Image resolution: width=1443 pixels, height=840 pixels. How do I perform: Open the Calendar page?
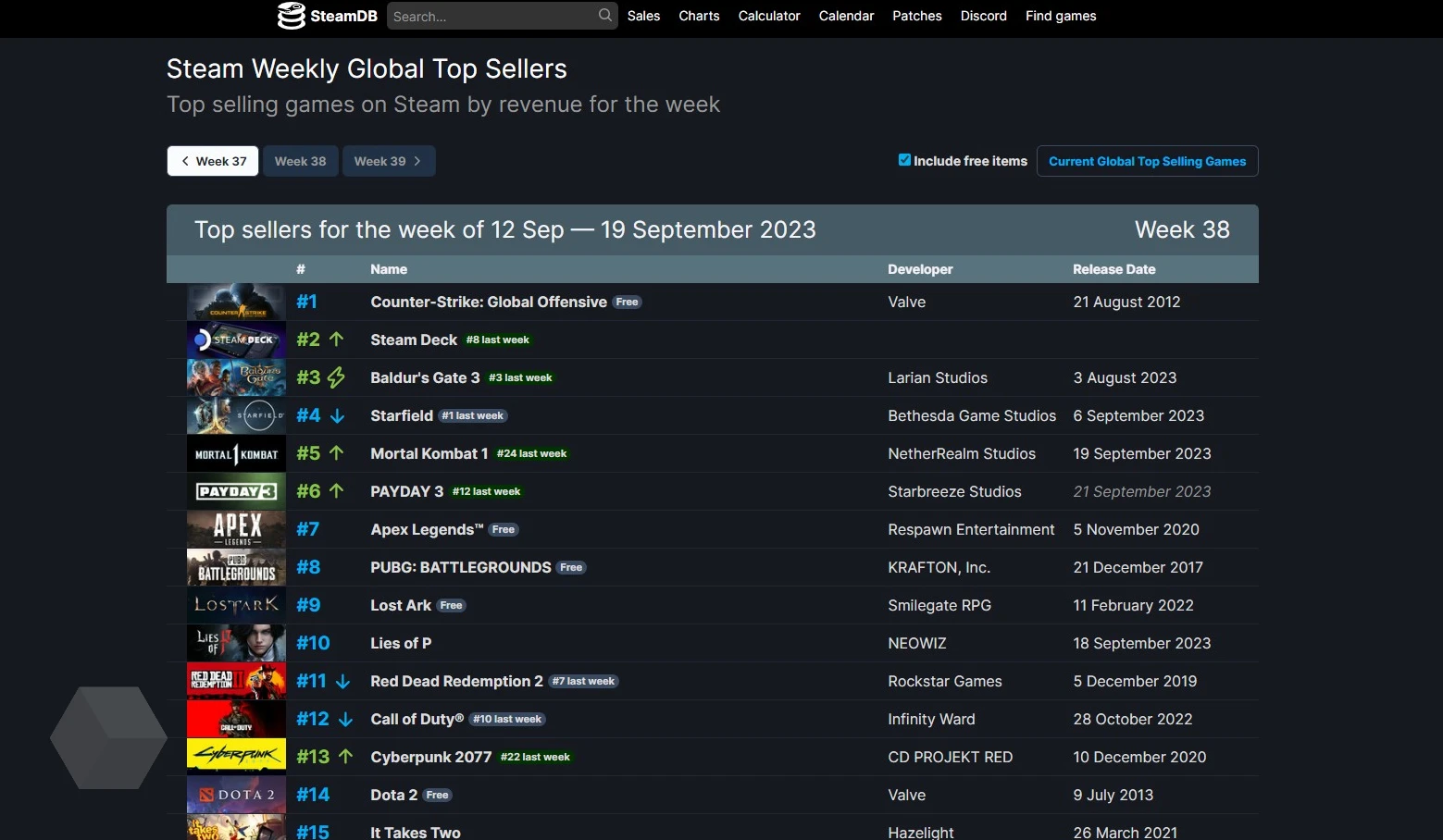pyautogui.click(x=846, y=16)
